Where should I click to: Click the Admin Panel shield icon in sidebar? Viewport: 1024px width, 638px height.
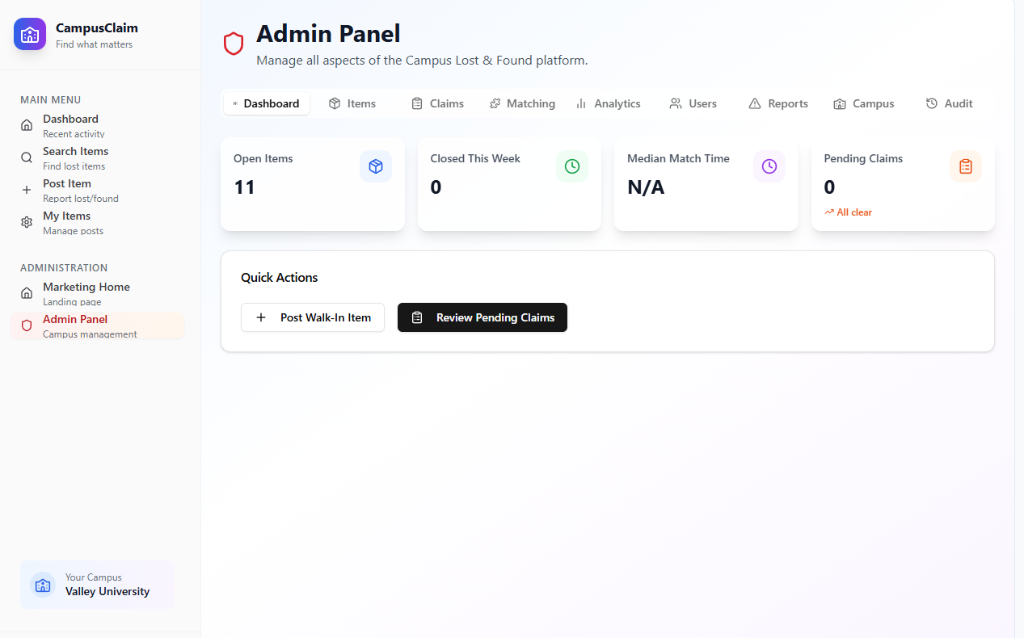click(x=27, y=325)
